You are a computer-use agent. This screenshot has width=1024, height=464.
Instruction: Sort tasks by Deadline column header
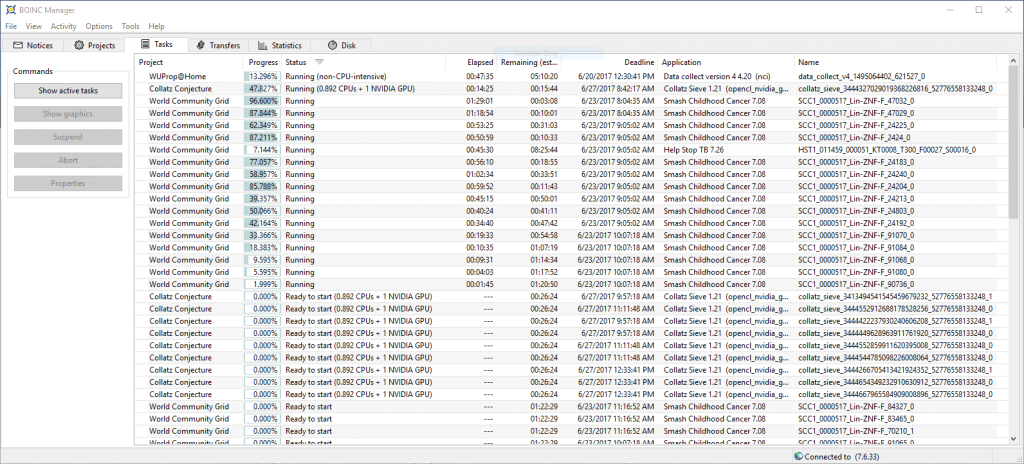[x=609, y=62]
